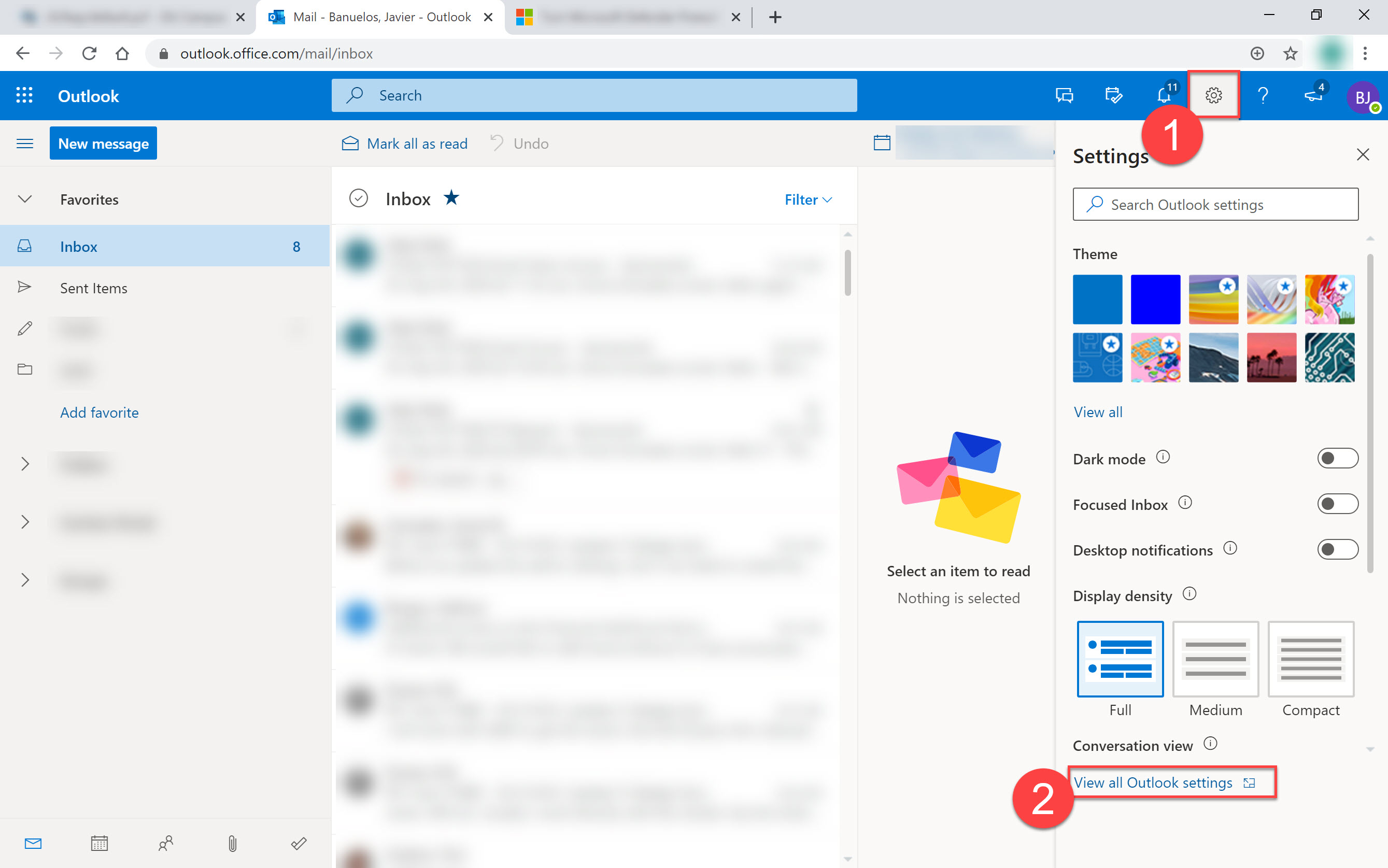Open the BJ account avatar
1388x868 pixels.
[x=1363, y=97]
